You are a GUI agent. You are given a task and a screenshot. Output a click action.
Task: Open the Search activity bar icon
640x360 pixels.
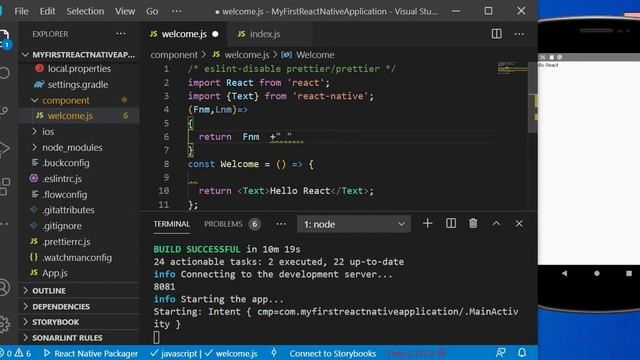point(4,73)
